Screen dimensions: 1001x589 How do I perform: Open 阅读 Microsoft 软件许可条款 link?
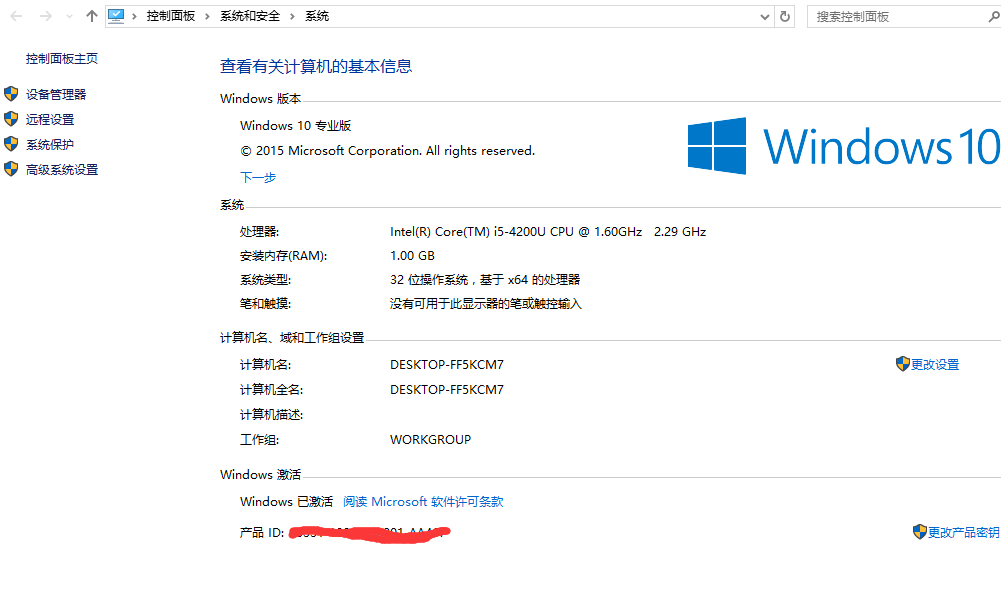pyautogui.click(x=423, y=502)
